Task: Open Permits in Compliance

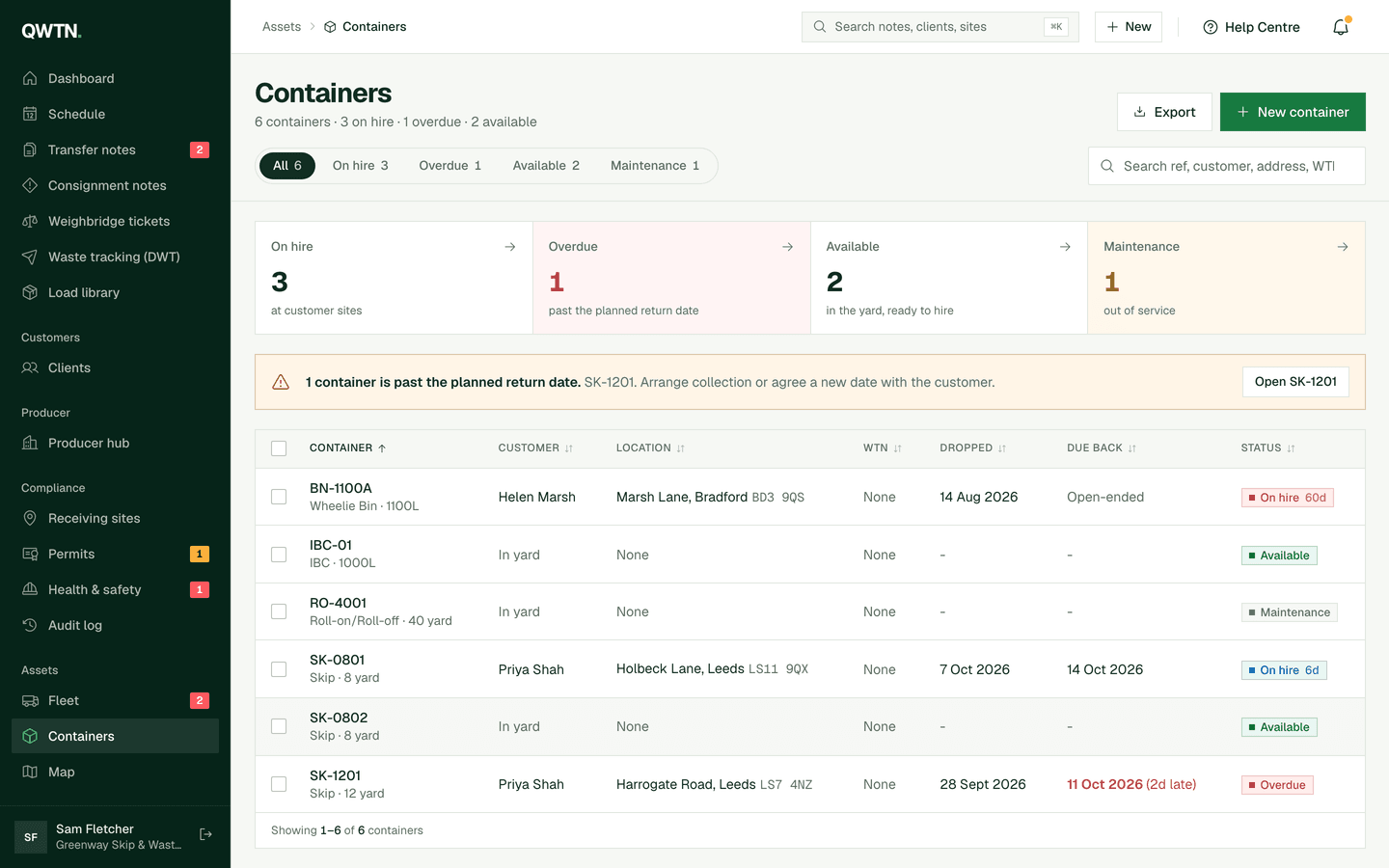Action: [x=115, y=554]
